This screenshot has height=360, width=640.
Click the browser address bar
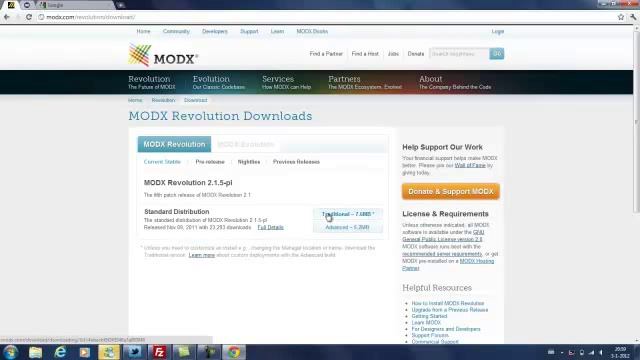(x=327, y=17)
